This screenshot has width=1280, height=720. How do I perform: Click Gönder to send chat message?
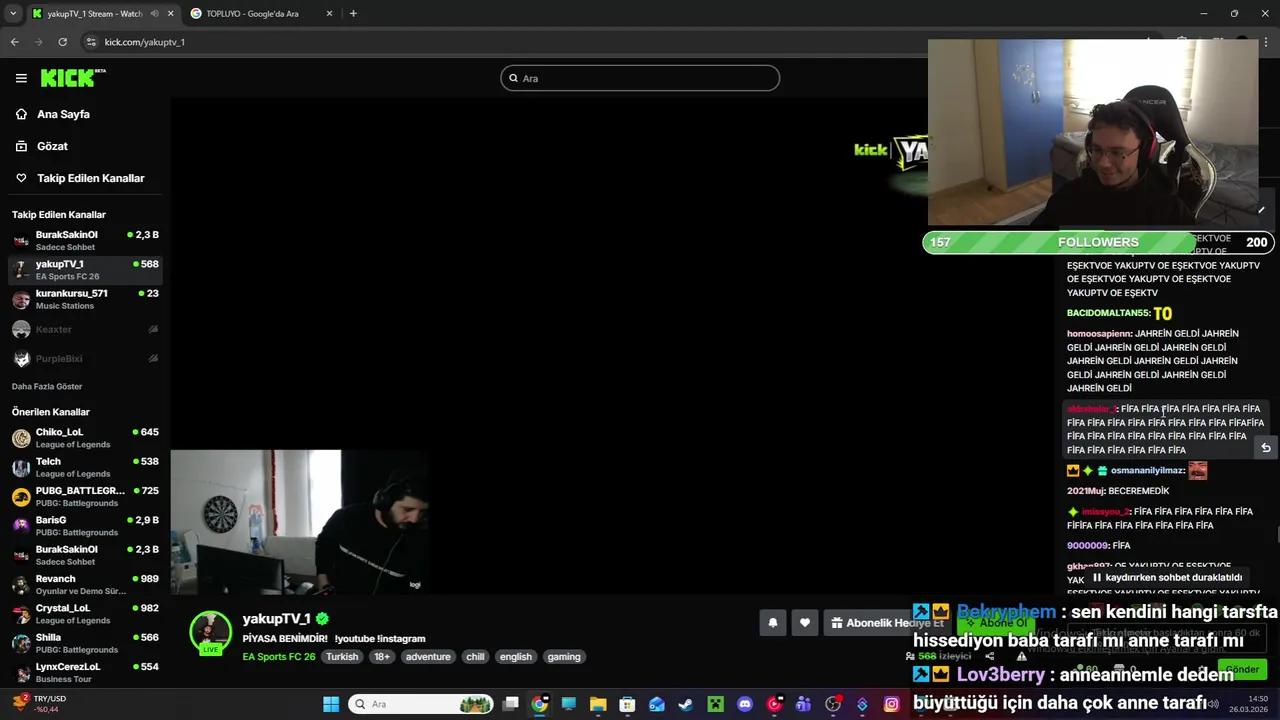click(1242, 669)
